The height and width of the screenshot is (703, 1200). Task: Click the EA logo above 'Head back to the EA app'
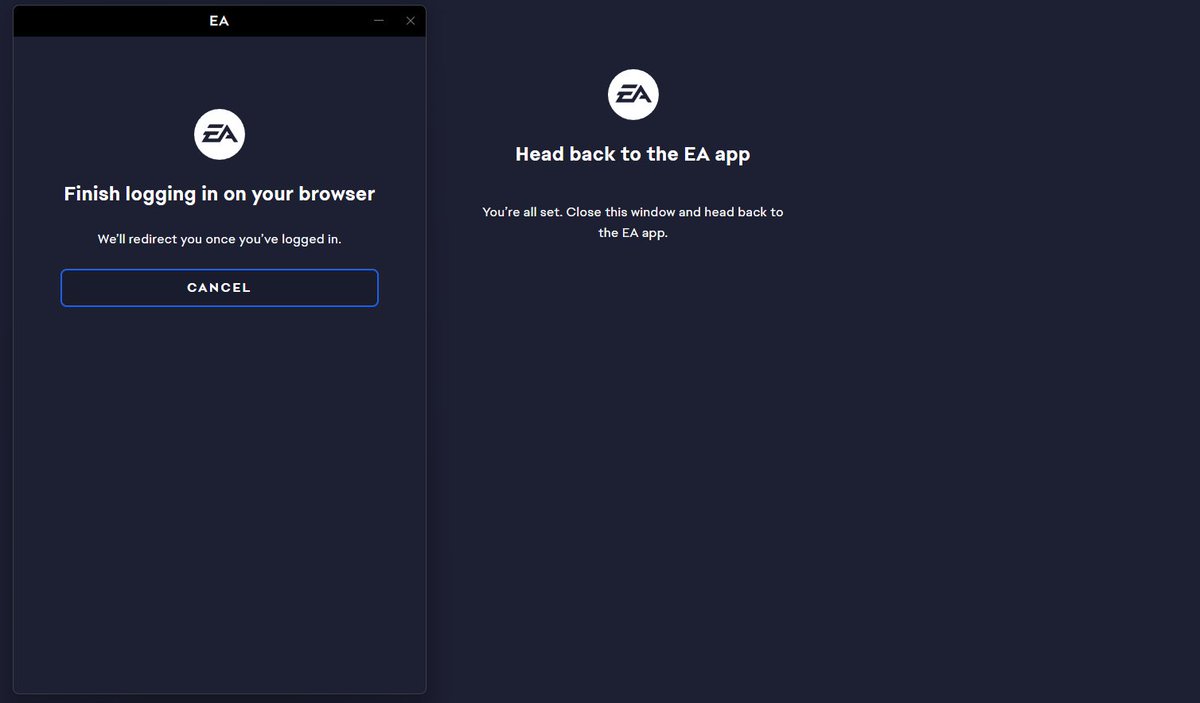pos(633,95)
